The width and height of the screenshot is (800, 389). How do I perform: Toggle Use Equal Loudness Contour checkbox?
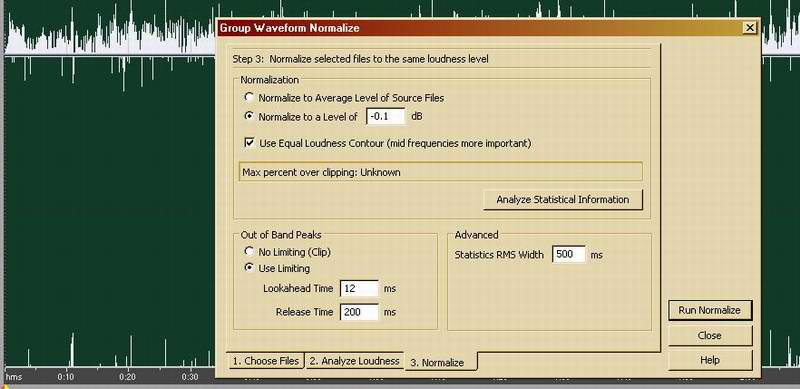pos(249,143)
